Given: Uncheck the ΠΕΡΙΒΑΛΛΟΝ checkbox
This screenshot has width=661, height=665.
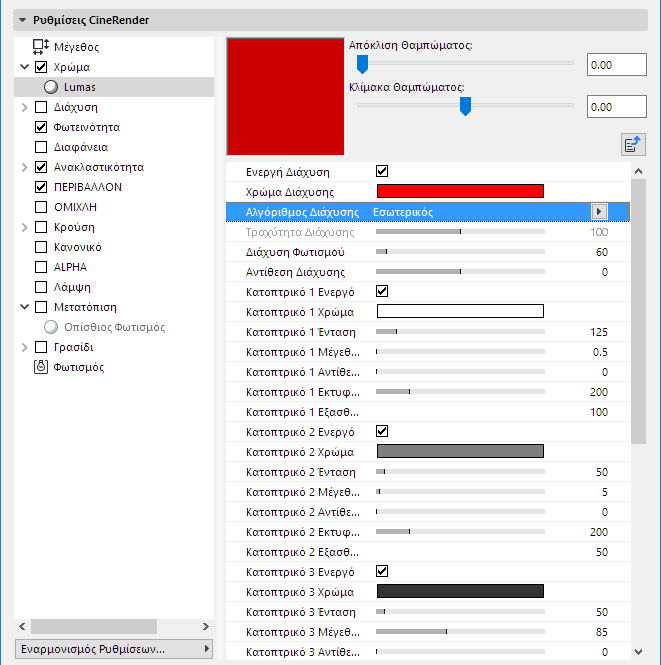Looking at the screenshot, I should [x=41, y=187].
